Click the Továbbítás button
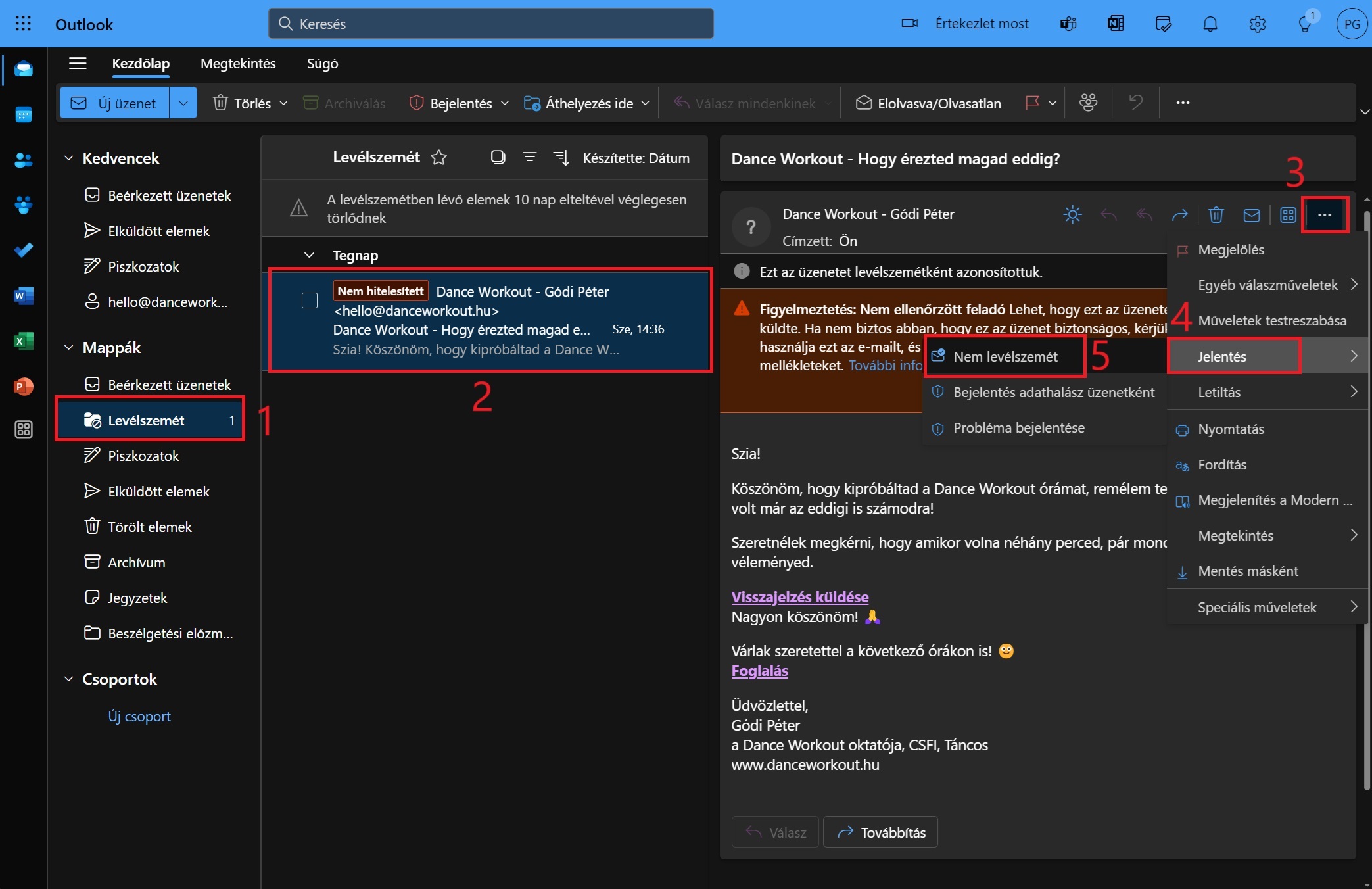This screenshot has width=1372, height=889. coord(880,832)
